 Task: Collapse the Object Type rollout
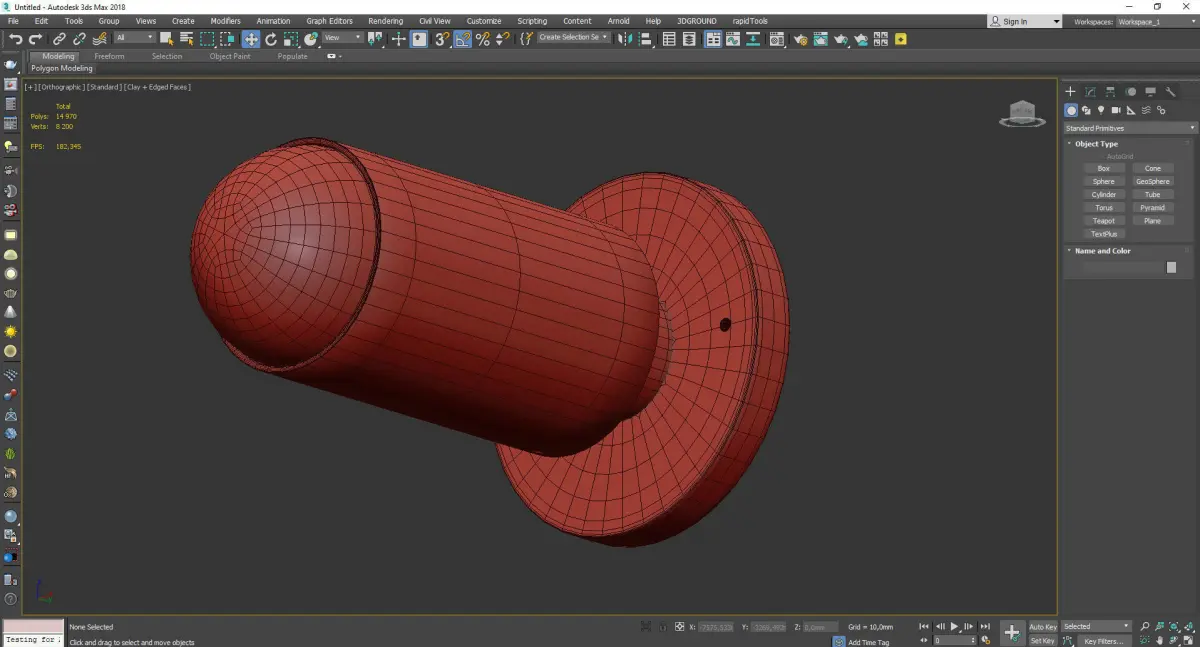click(1096, 144)
